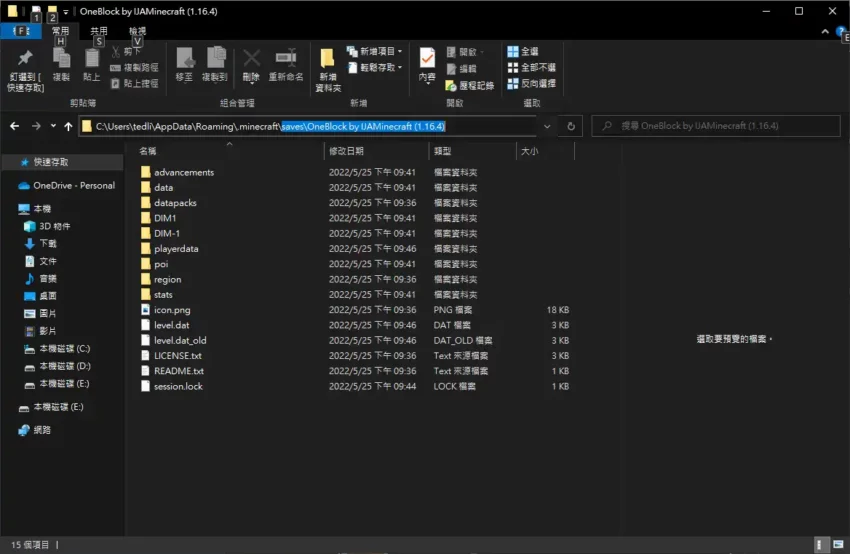Click the Edit icon in Open group
Image resolution: width=850 pixels, height=554 pixels.
[451, 69]
